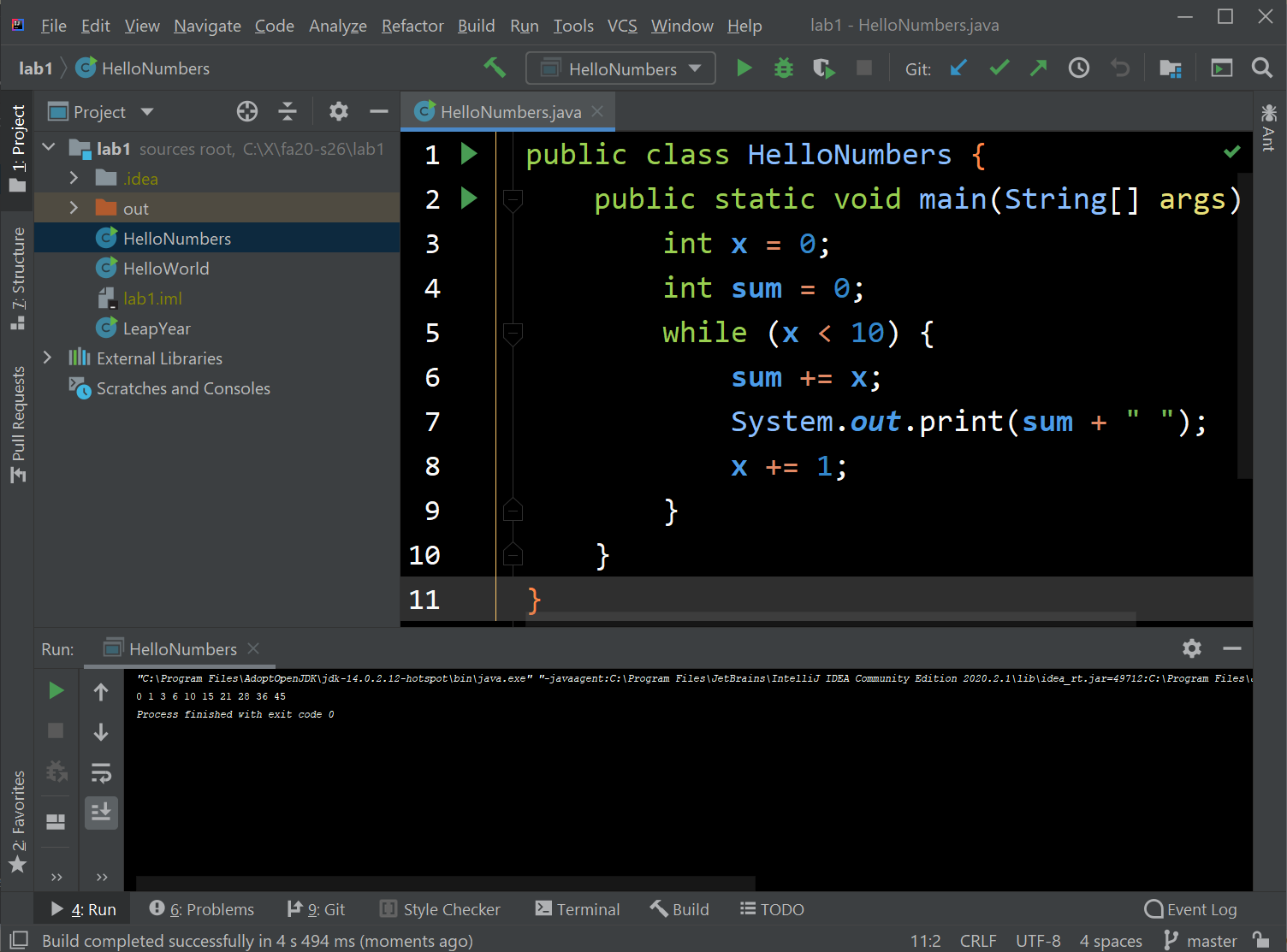Click Down the Stack Trace arrow

101,732
